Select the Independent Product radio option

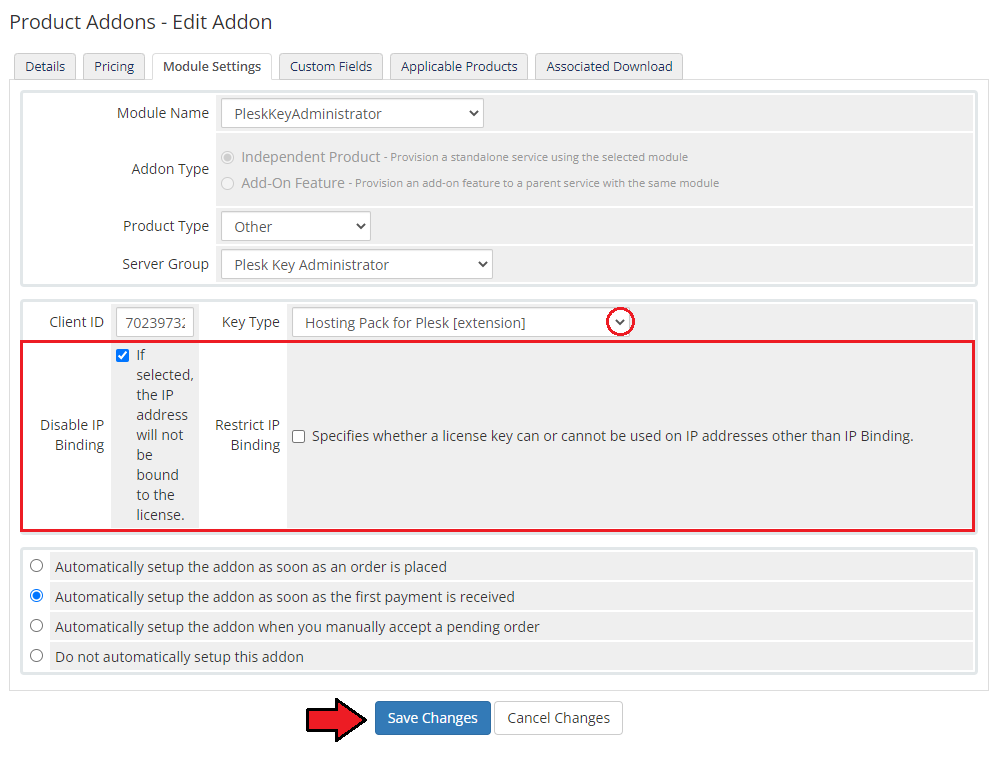[227, 157]
